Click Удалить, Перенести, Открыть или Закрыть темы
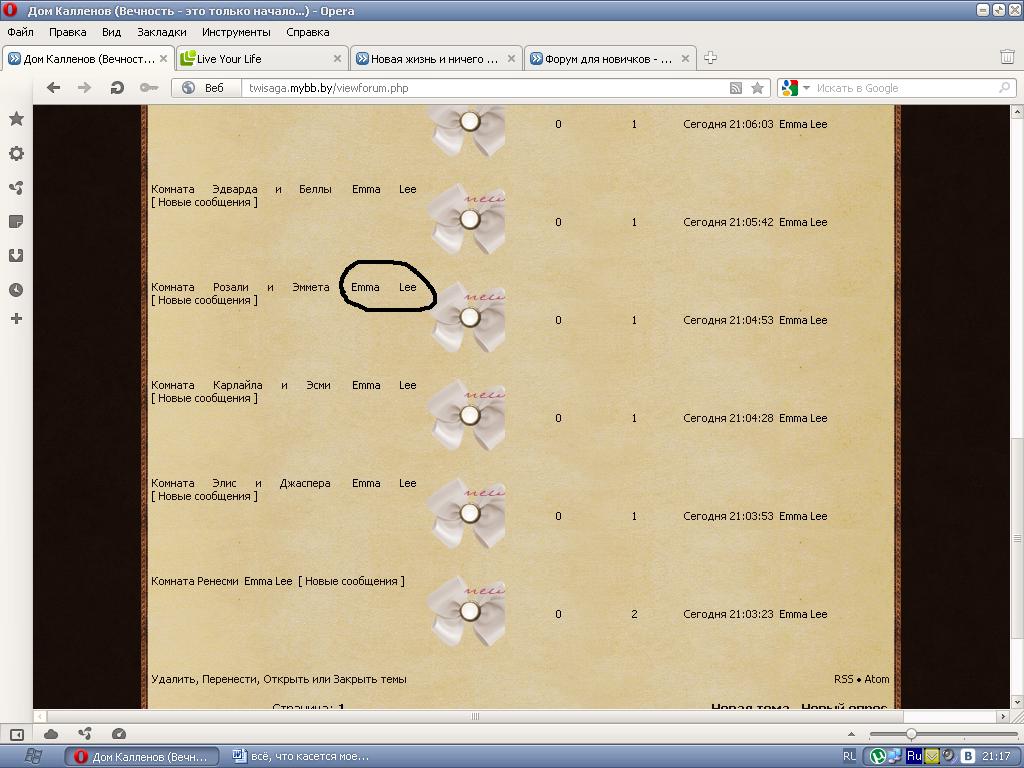The height and width of the screenshot is (768, 1024). [x=279, y=679]
